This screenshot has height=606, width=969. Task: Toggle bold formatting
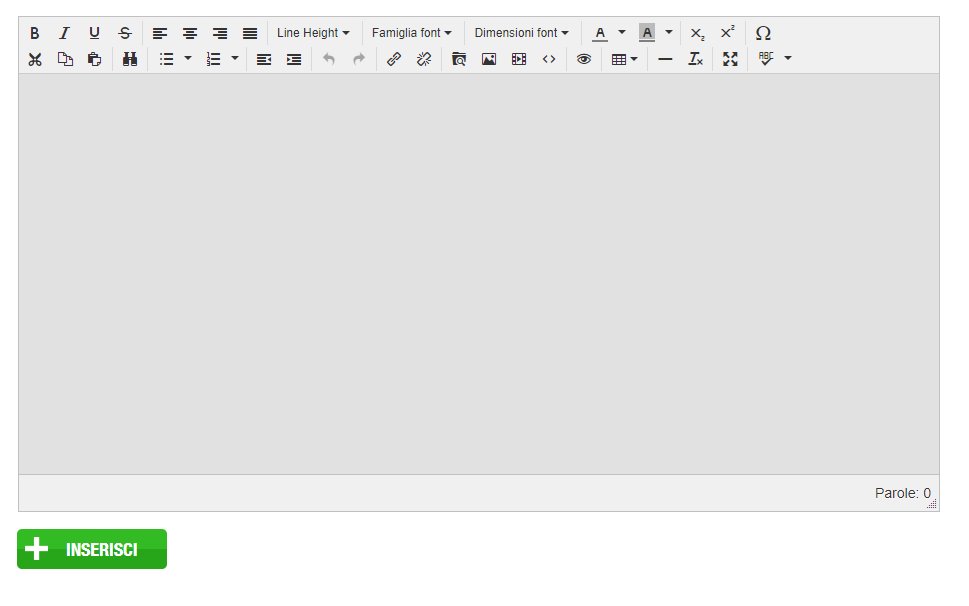pos(35,33)
